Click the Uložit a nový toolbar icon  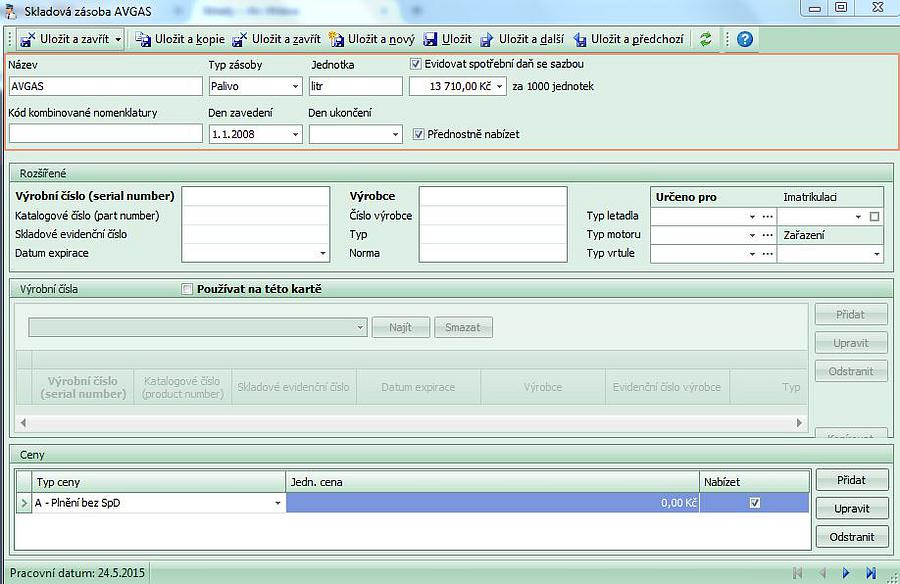pyautogui.click(x=337, y=40)
